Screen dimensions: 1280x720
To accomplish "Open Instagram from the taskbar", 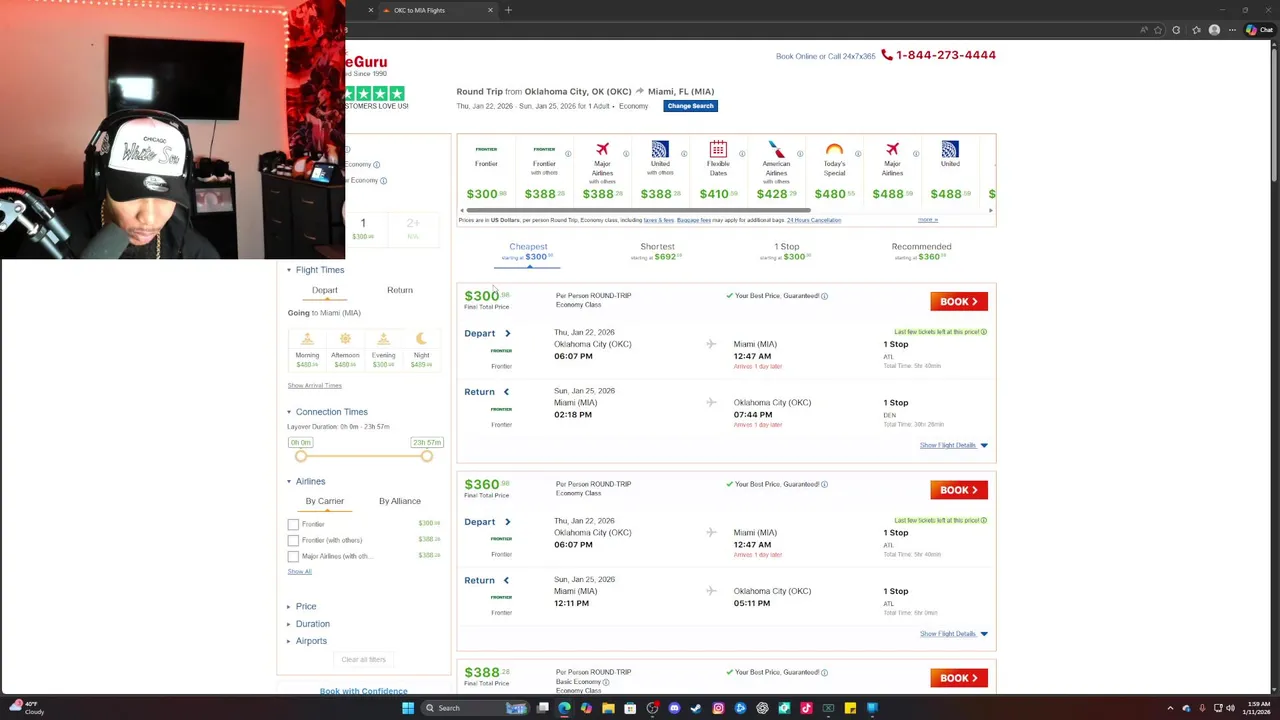I will coord(718,708).
